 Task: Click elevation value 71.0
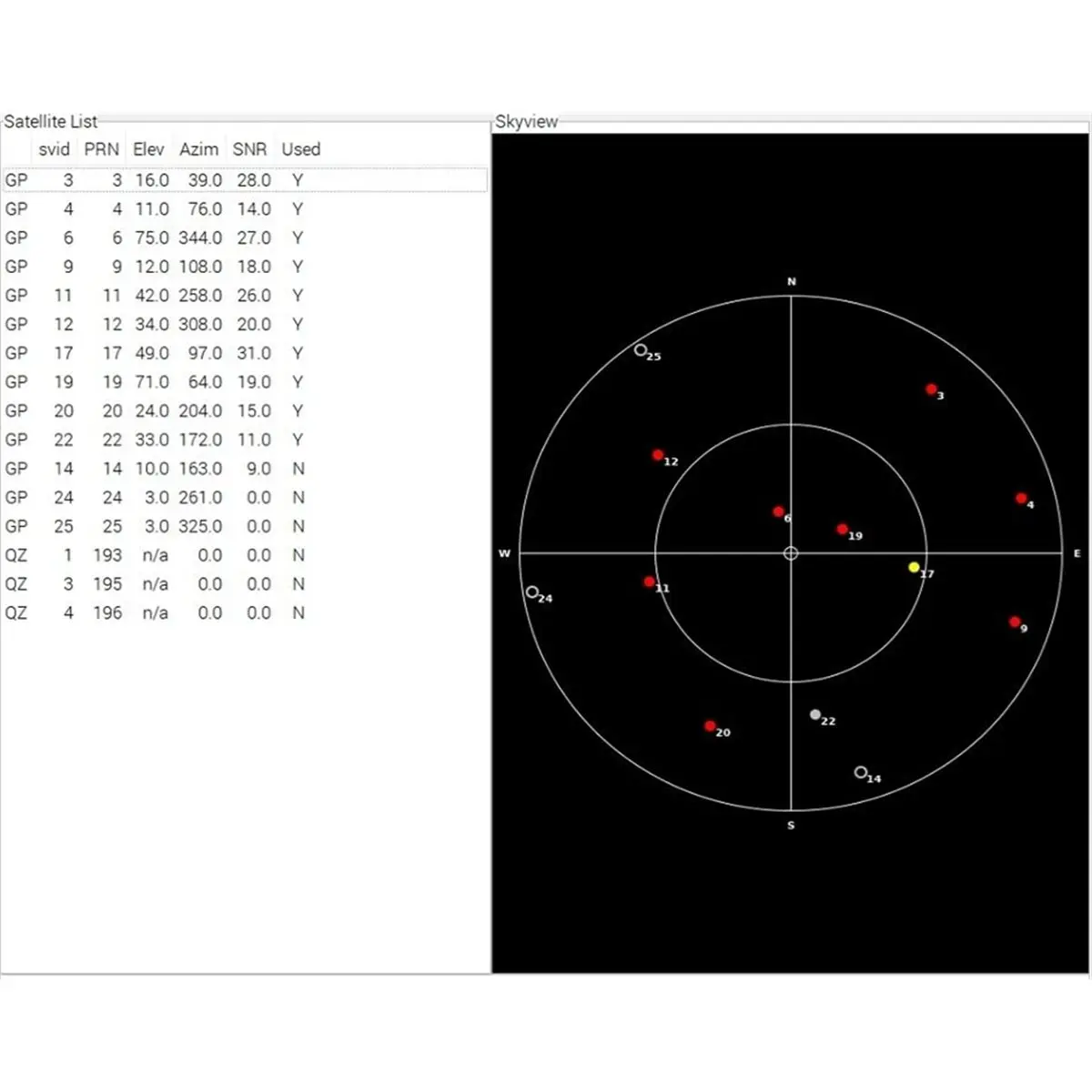152,382
